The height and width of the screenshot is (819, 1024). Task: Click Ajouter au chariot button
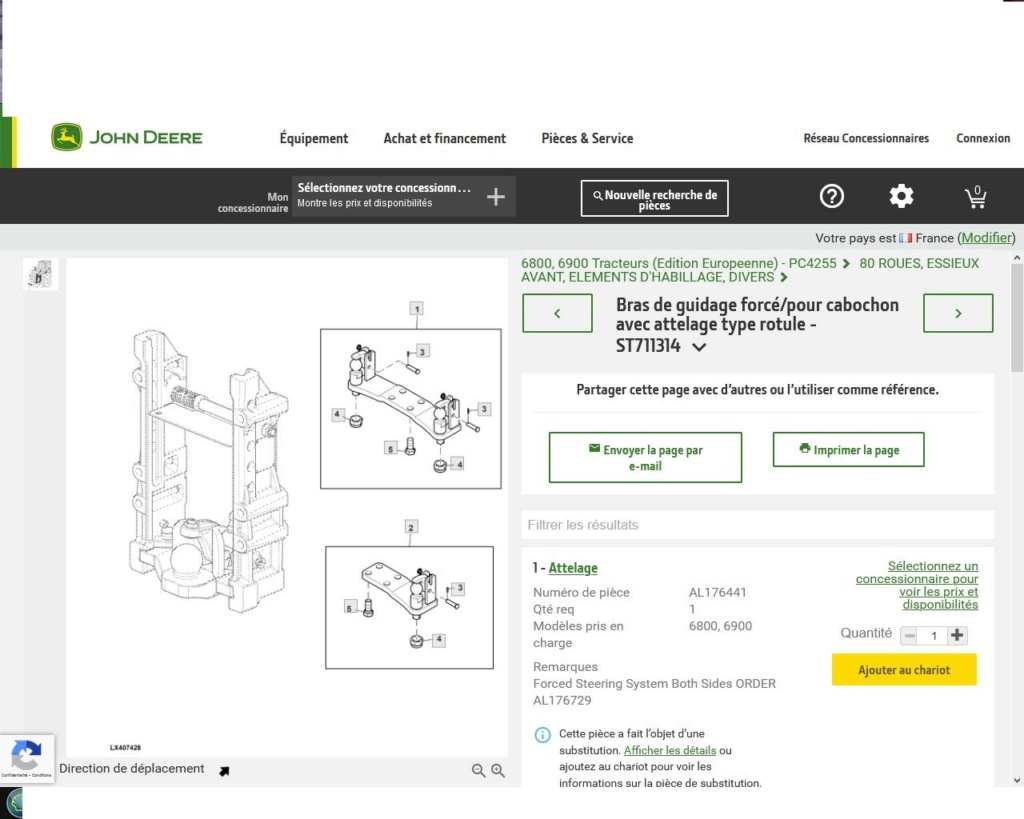point(904,669)
